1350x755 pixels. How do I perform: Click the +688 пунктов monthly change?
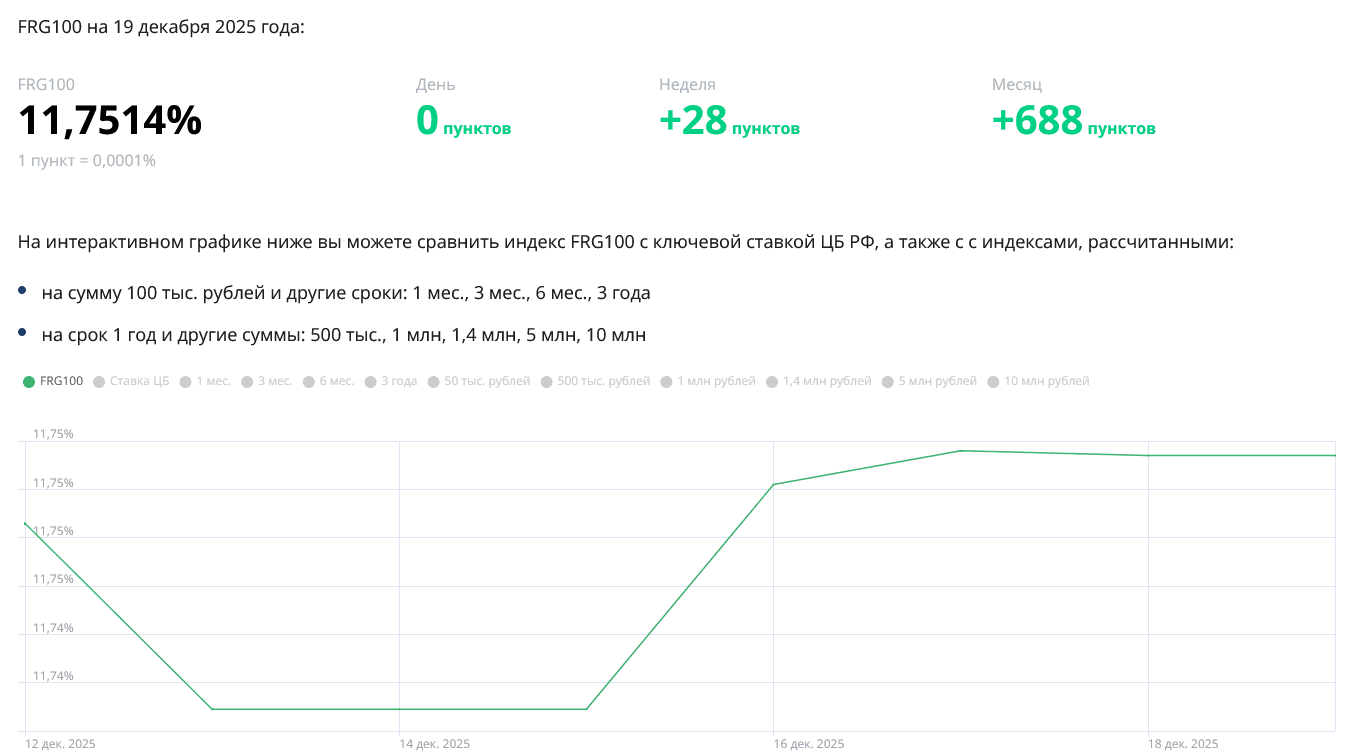(x=1073, y=122)
